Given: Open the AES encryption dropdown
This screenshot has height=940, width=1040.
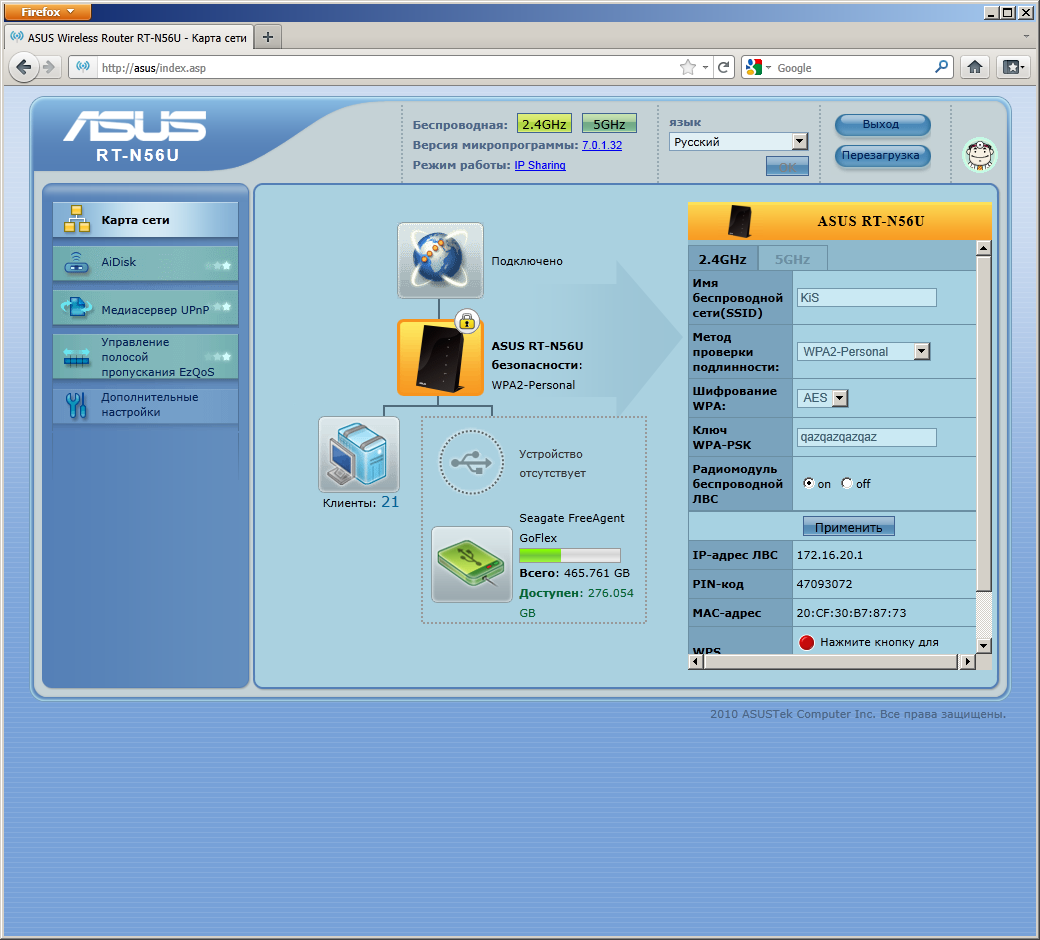Looking at the screenshot, I should click(822, 398).
